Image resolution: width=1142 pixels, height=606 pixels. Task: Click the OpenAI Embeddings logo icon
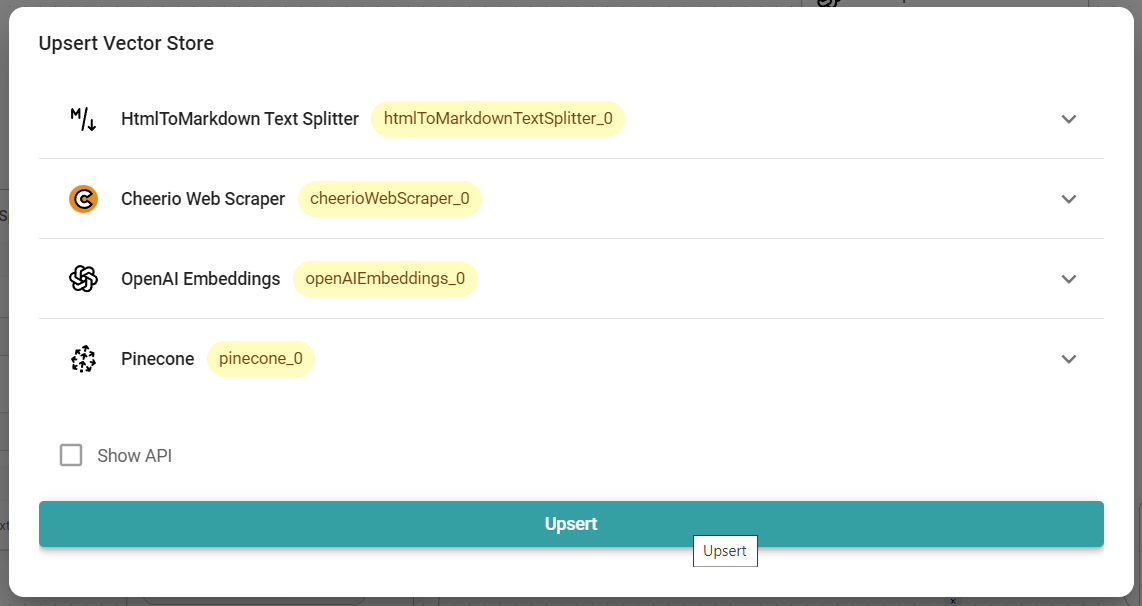pyautogui.click(x=83, y=279)
